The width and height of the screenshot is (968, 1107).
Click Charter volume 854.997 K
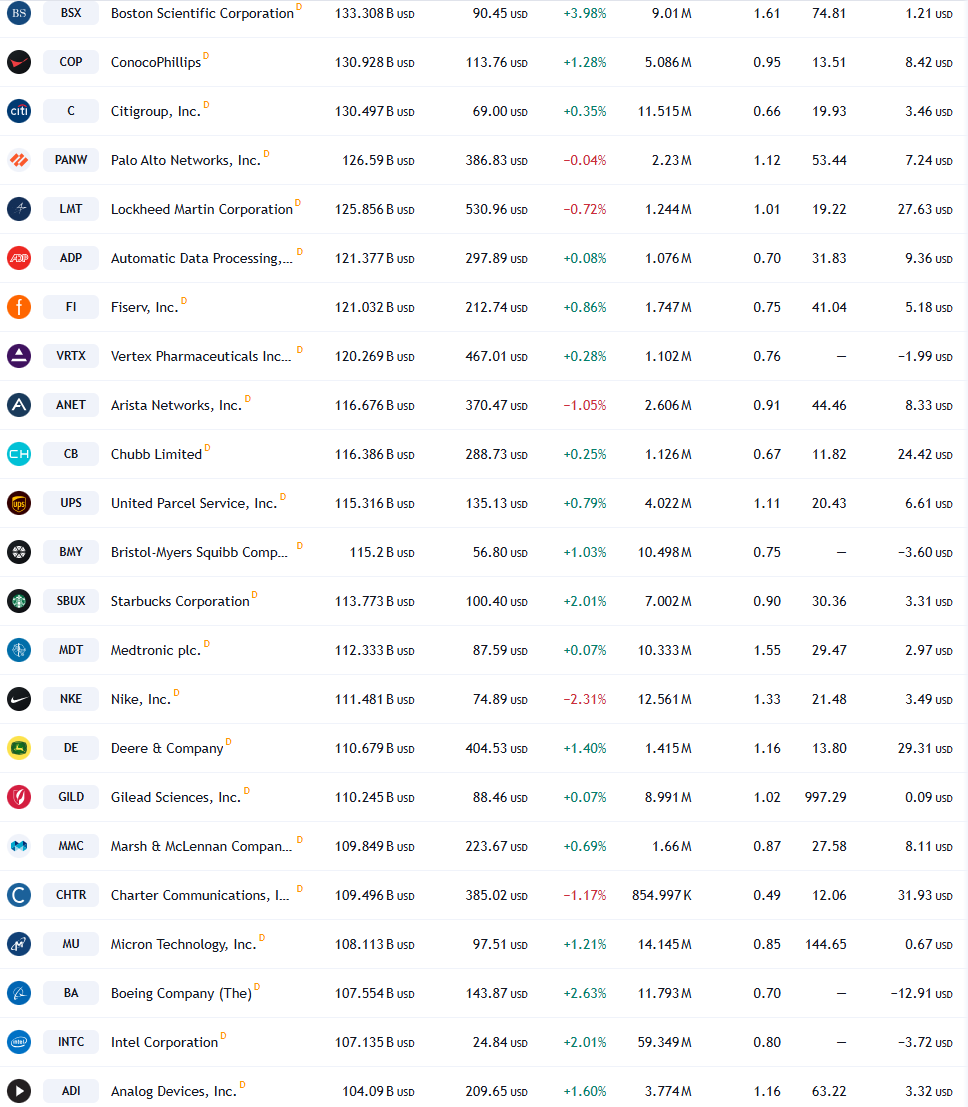[662, 895]
